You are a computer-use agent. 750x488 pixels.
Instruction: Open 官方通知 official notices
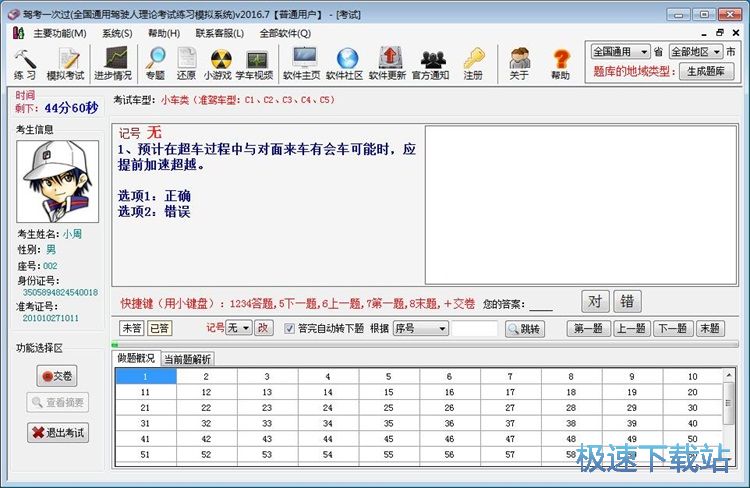click(x=430, y=64)
